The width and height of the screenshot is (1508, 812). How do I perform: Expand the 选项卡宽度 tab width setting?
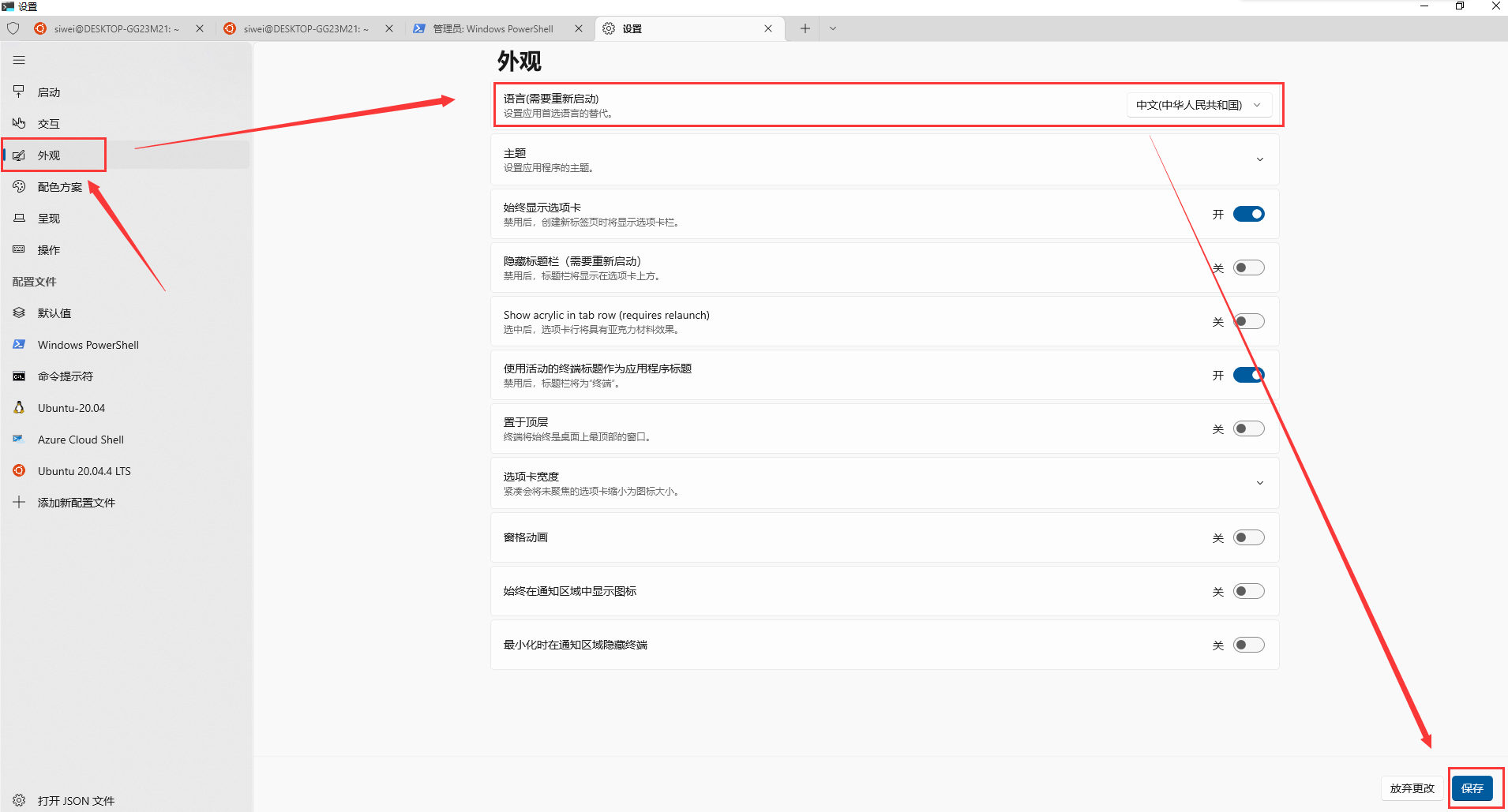point(884,483)
